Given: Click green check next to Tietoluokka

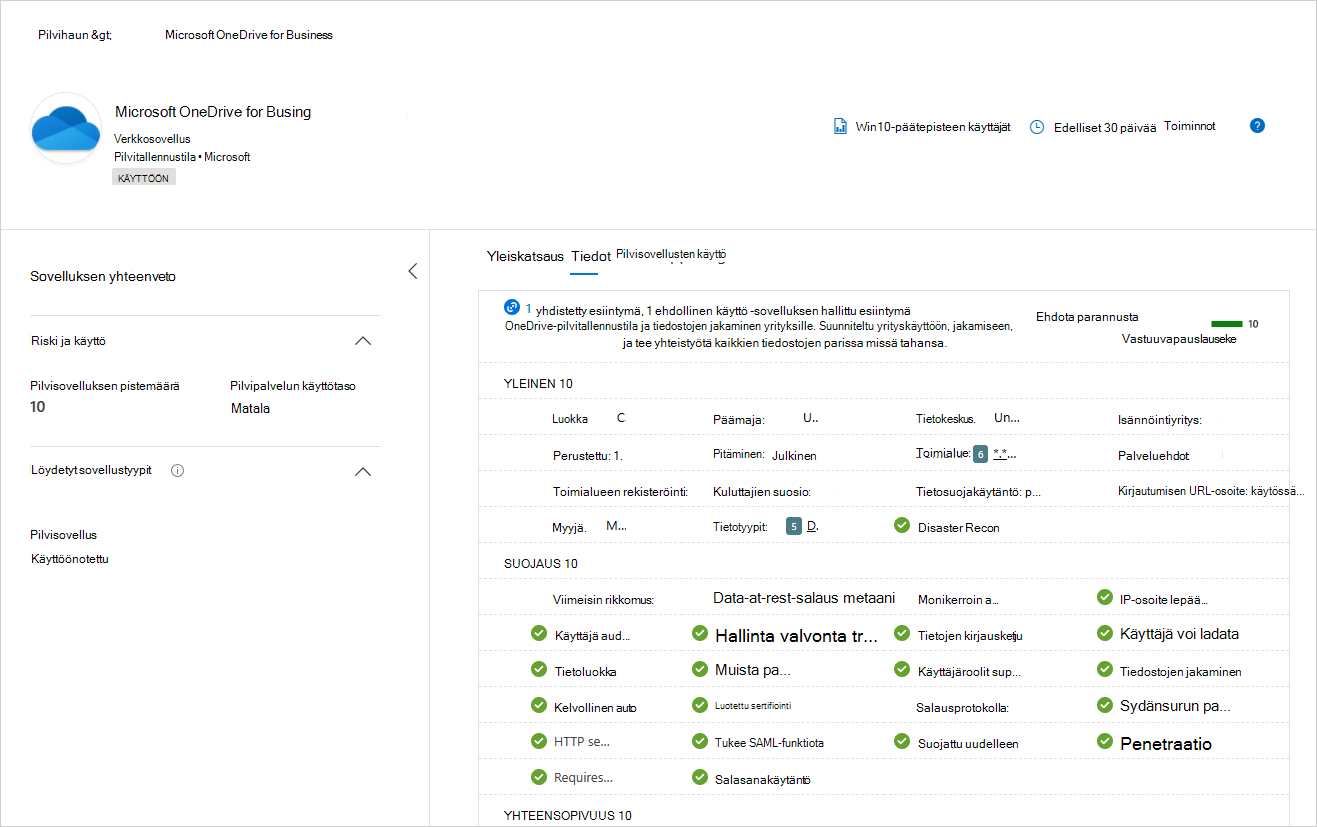Looking at the screenshot, I should [539, 669].
